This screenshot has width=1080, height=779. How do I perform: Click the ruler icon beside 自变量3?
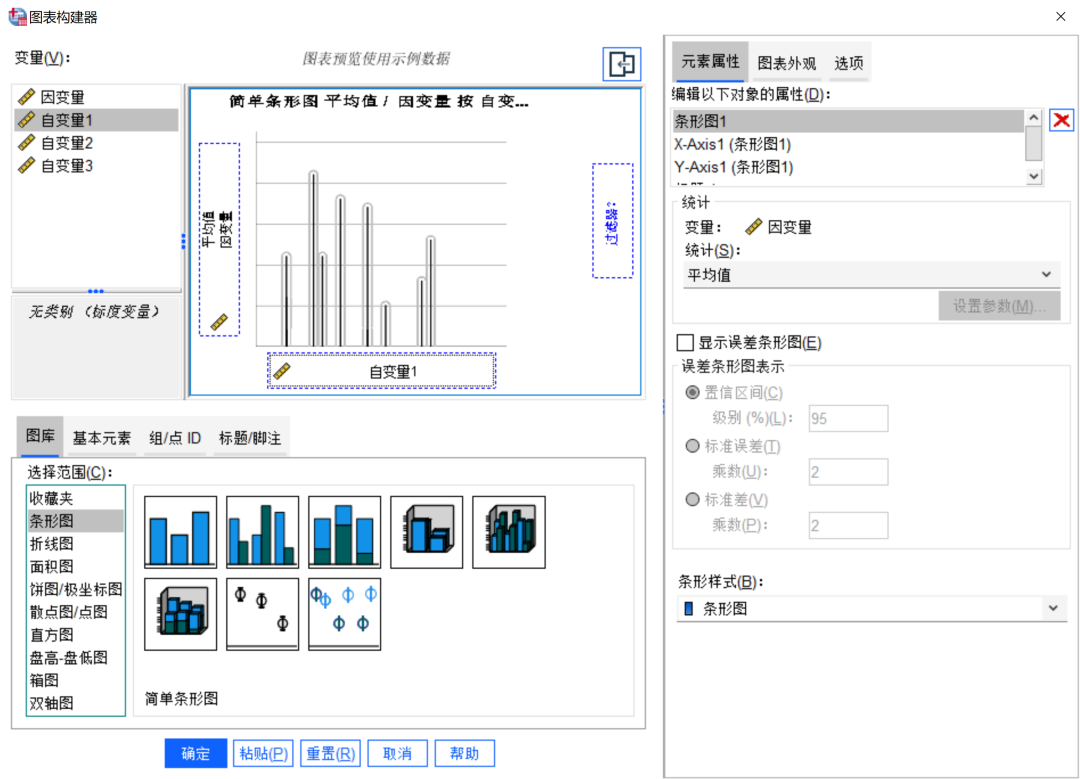(26, 165)
